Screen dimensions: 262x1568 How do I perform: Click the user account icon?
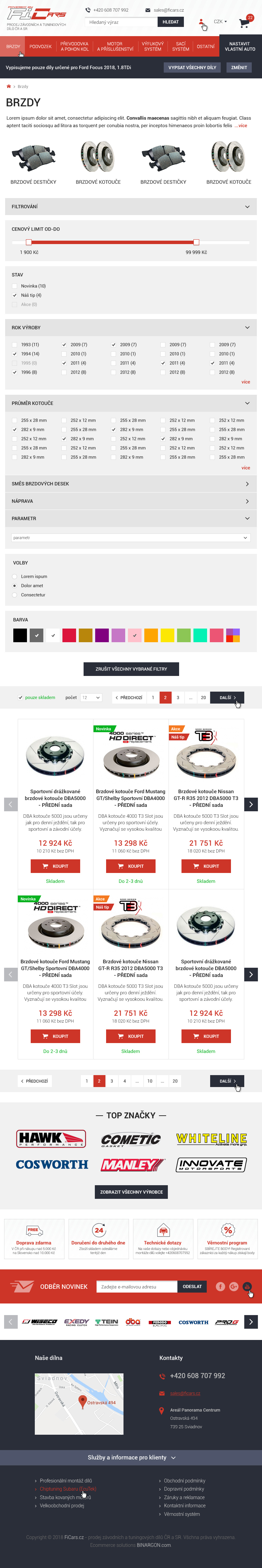pos(201,23)
